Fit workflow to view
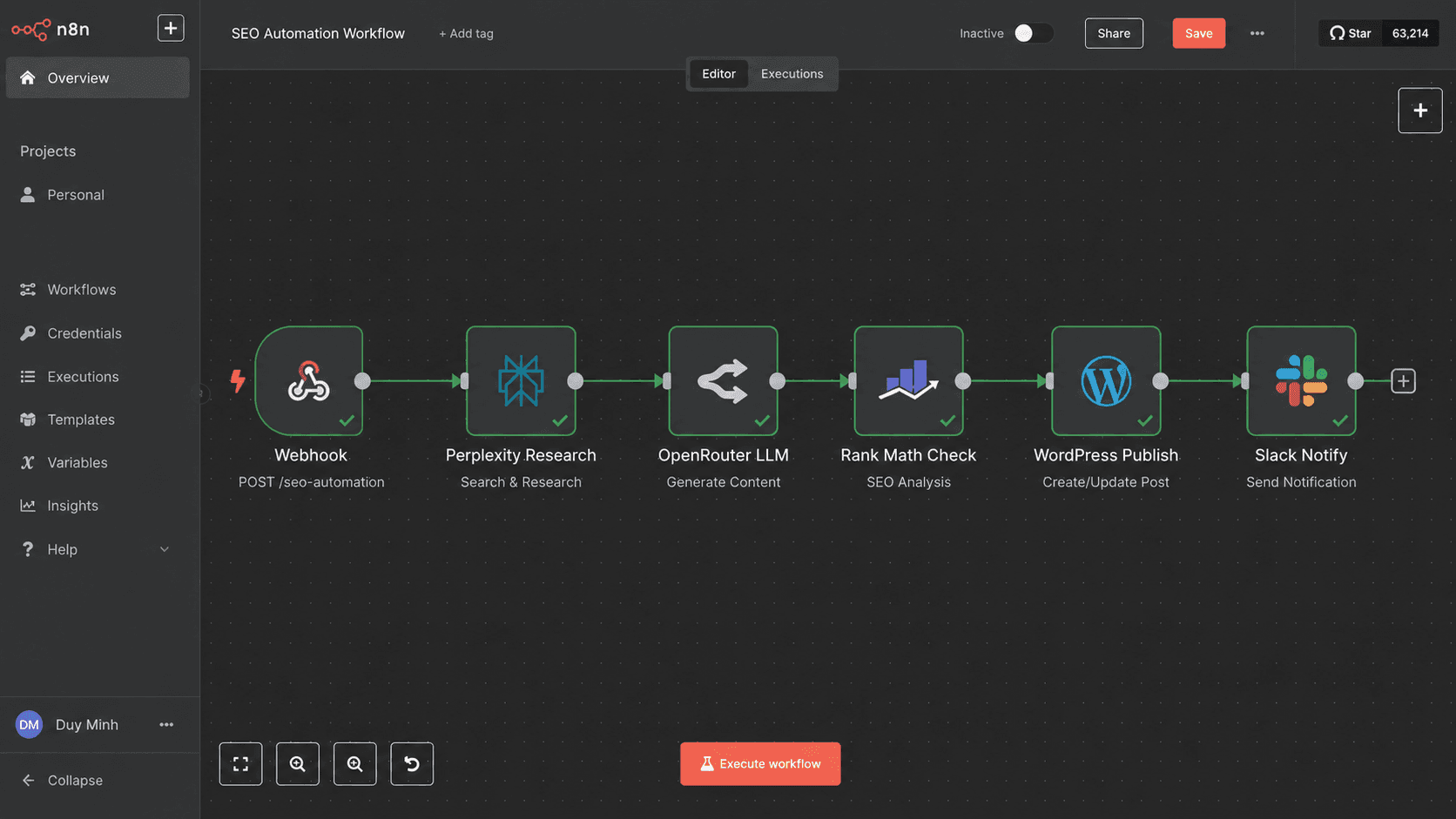The image size is (1456, 819). 240,764
